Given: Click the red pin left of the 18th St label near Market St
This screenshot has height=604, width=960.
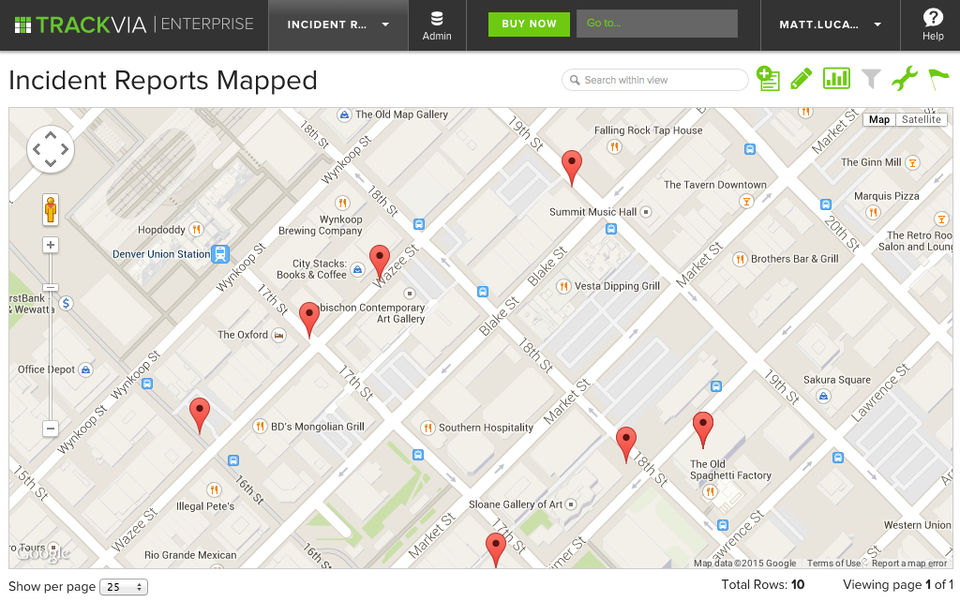Looking at the screenshot, I should [626, 445].
